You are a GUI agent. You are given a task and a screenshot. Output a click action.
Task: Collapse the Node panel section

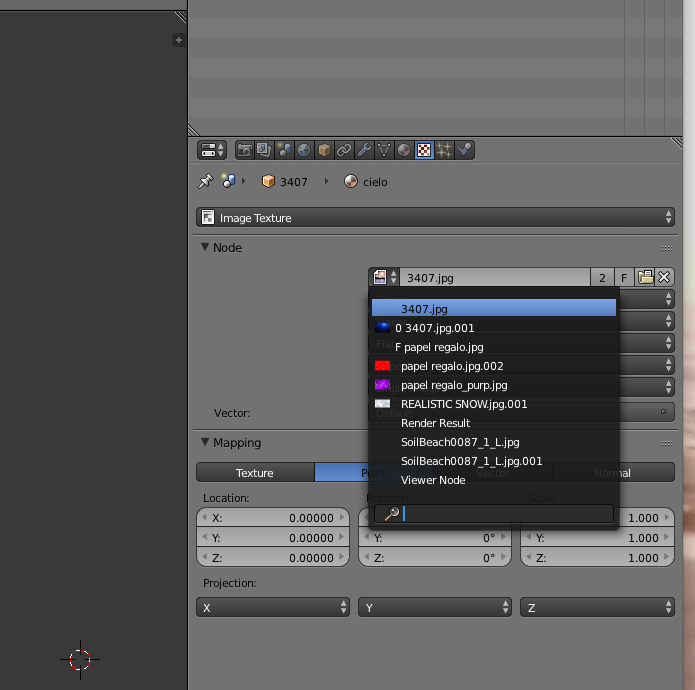click(x=206, y=247)
